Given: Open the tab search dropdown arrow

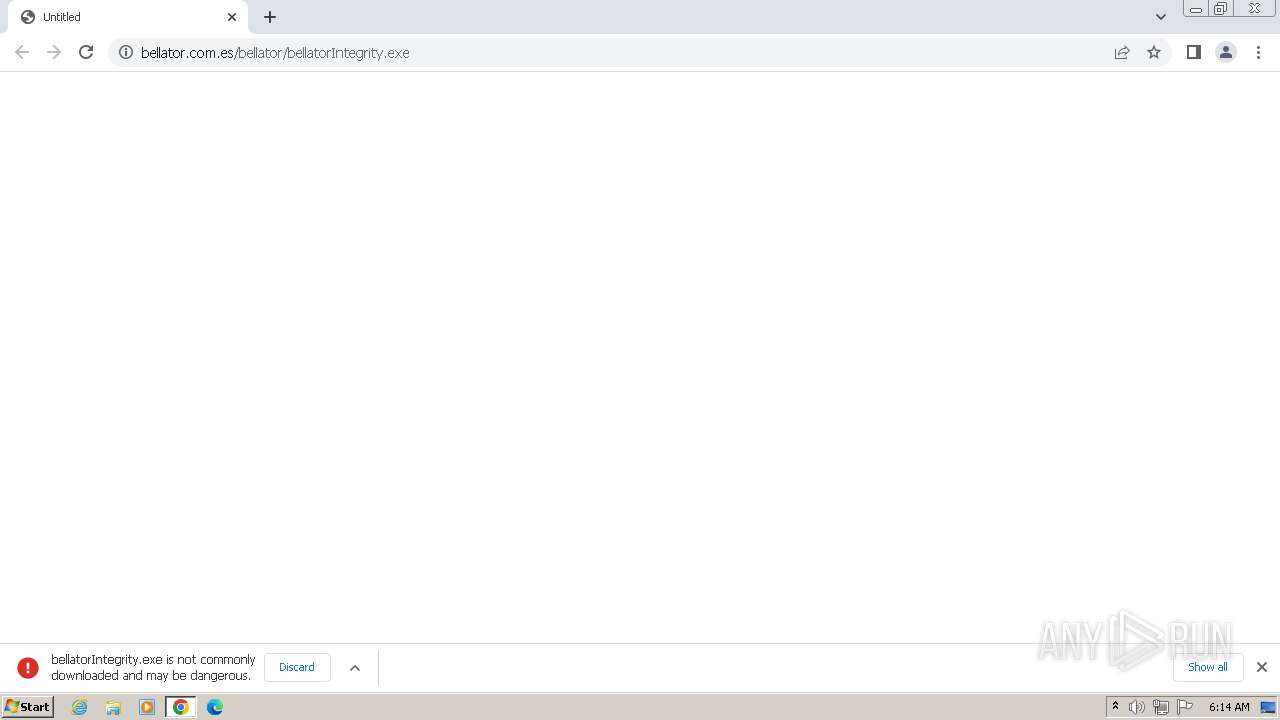Looking at the screenshot, I should (1161, 17).
